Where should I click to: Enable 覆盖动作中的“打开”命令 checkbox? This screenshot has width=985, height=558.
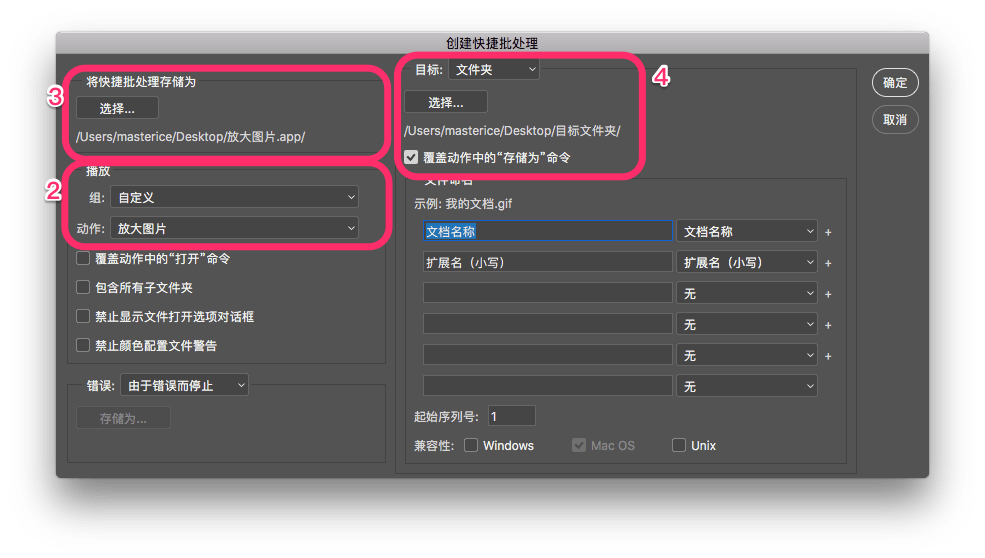pyautogui.click(x=84, y=259)
